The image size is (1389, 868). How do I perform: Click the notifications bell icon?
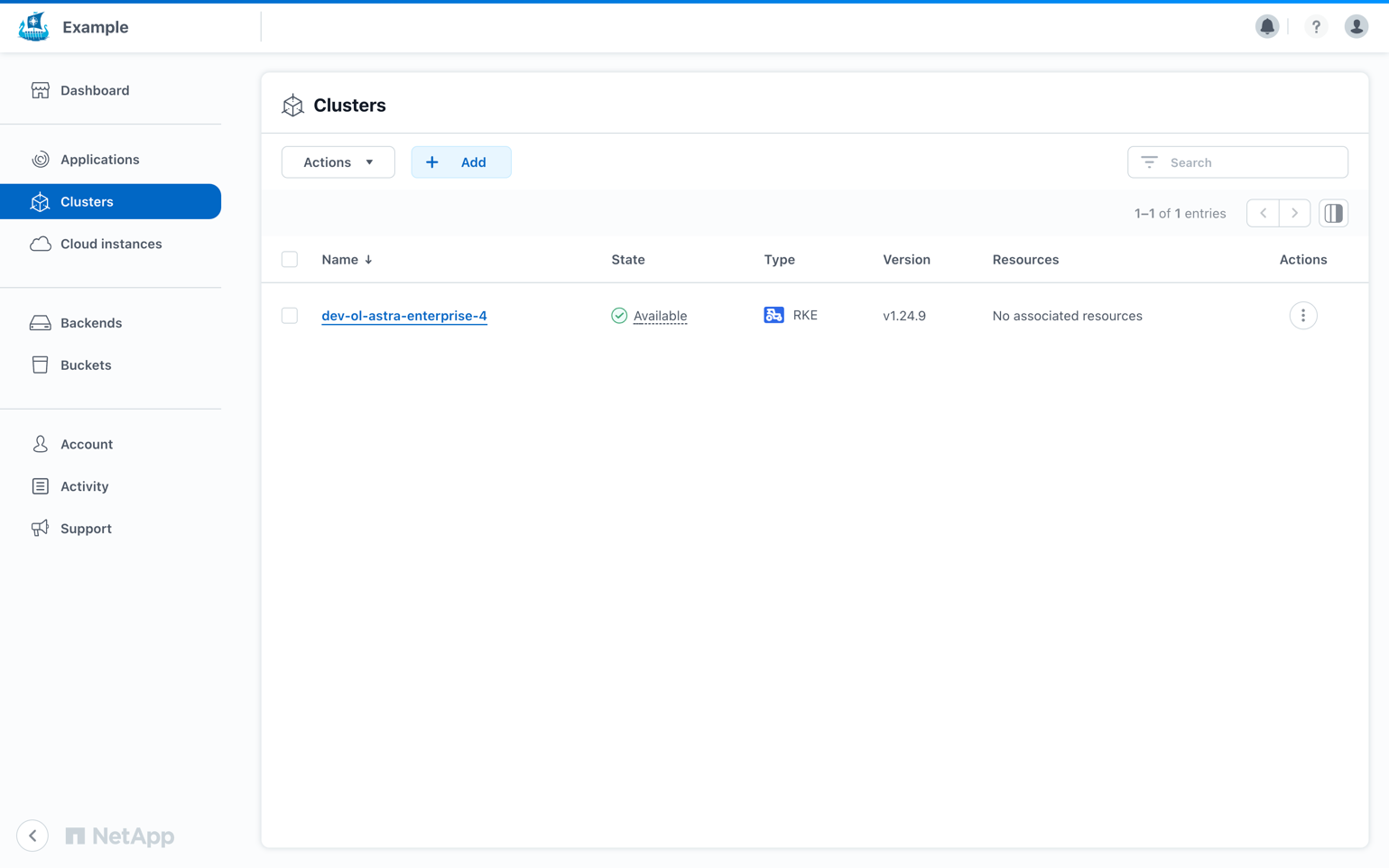point(1267,26)
